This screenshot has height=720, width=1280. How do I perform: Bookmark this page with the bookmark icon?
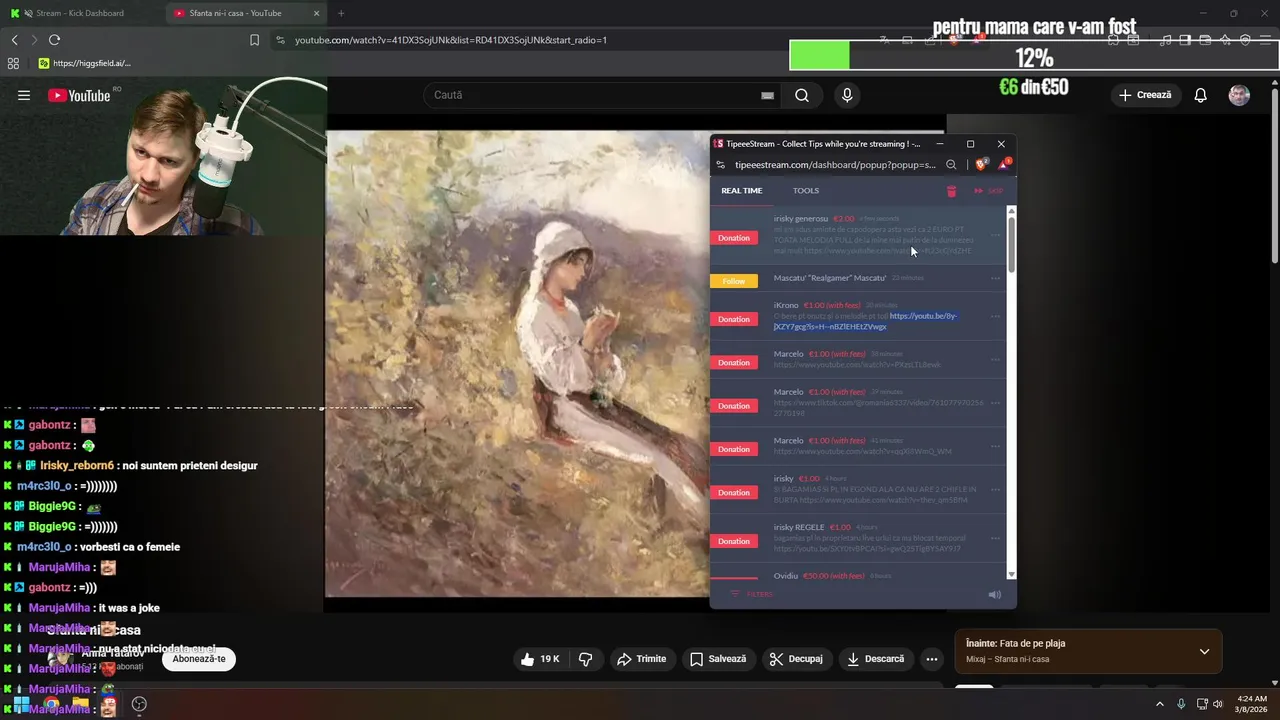click(x=254, y=40)
